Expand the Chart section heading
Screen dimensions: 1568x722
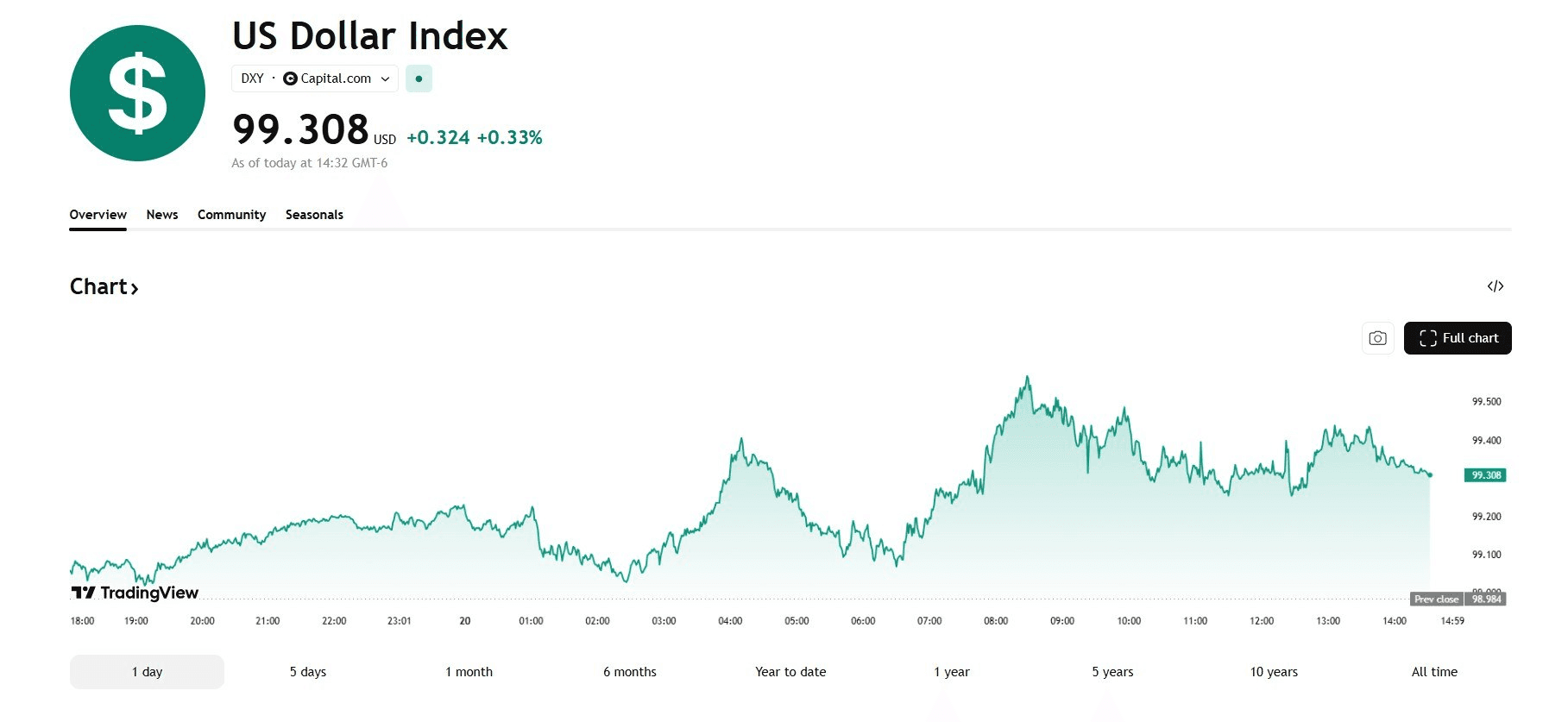(x=104, y=287)
